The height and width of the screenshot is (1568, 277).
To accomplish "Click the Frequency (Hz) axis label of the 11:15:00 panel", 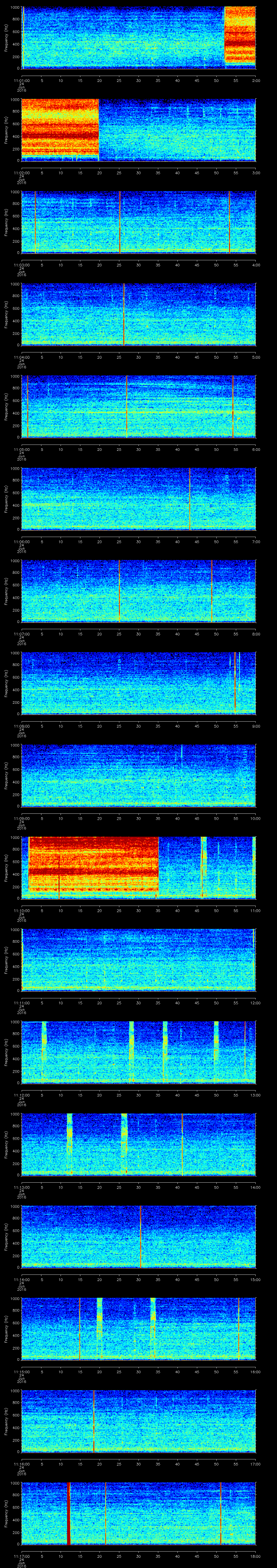I will click(x=7, y=1329).
